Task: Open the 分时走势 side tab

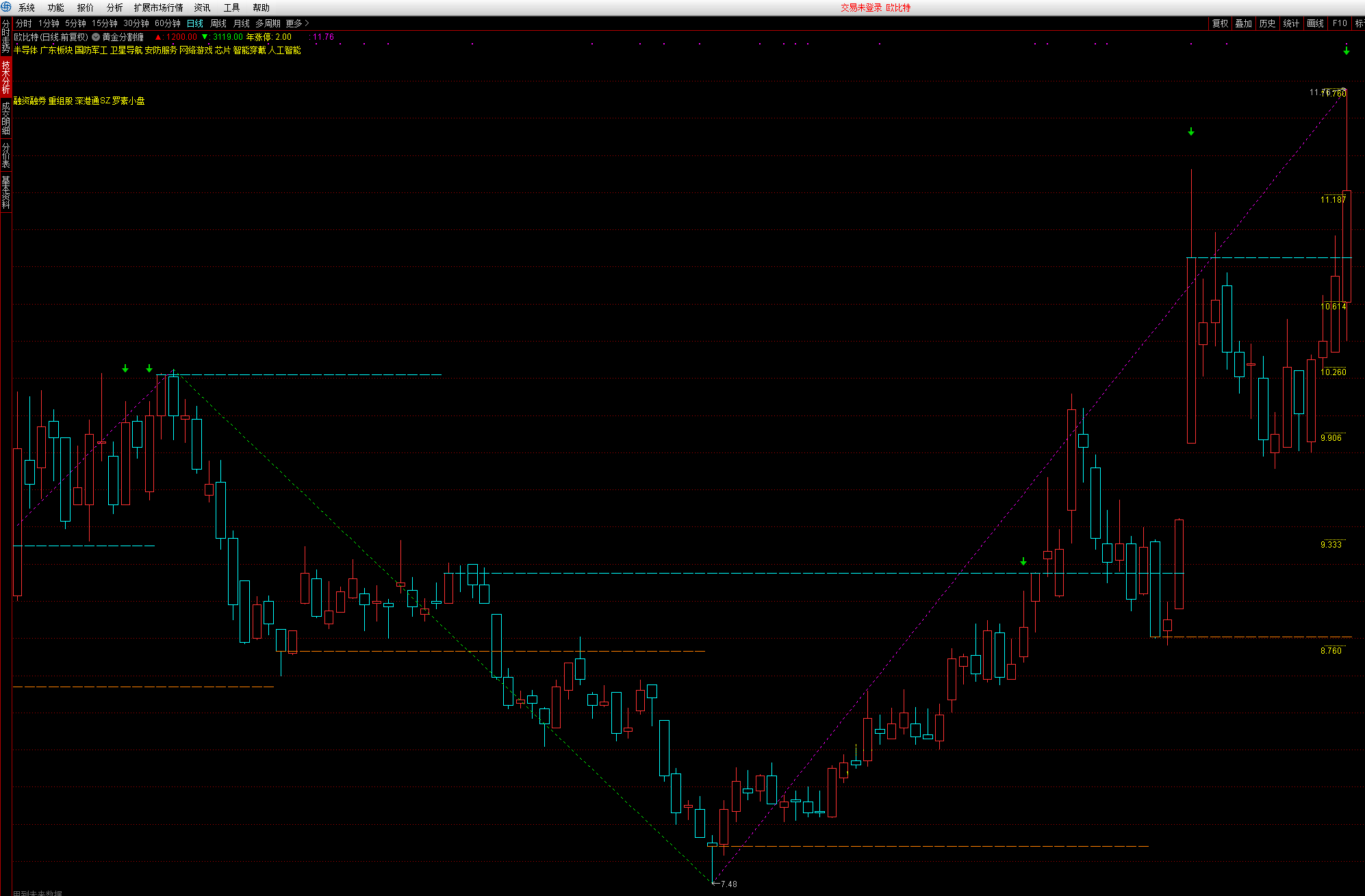Action: pyautogui.click(x=5, y=37)
